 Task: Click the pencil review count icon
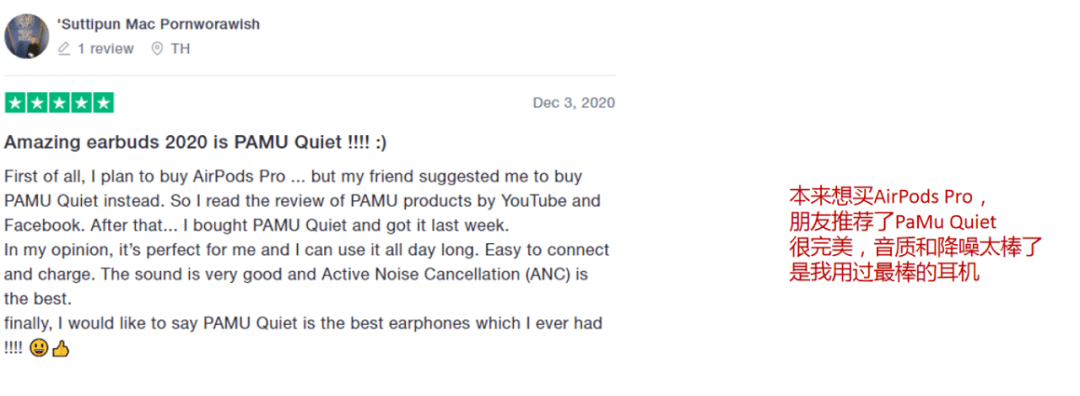(64, 49)
